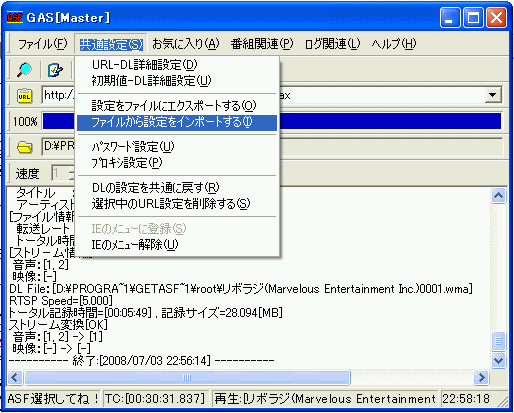Click the checklist note toolbar icon
Viewport: 514px width, 413px height.
[x=55, y=70]
